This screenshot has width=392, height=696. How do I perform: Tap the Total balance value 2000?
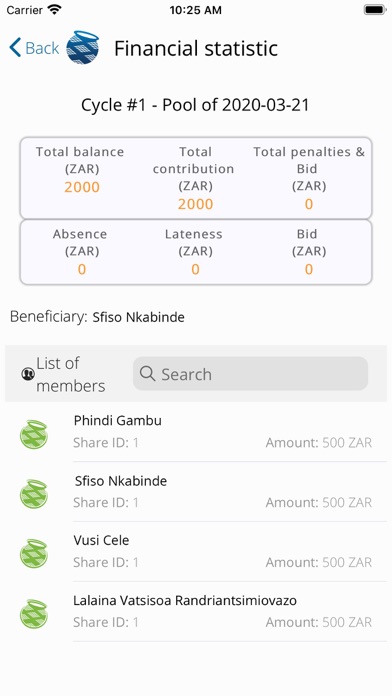click(82, 187)
